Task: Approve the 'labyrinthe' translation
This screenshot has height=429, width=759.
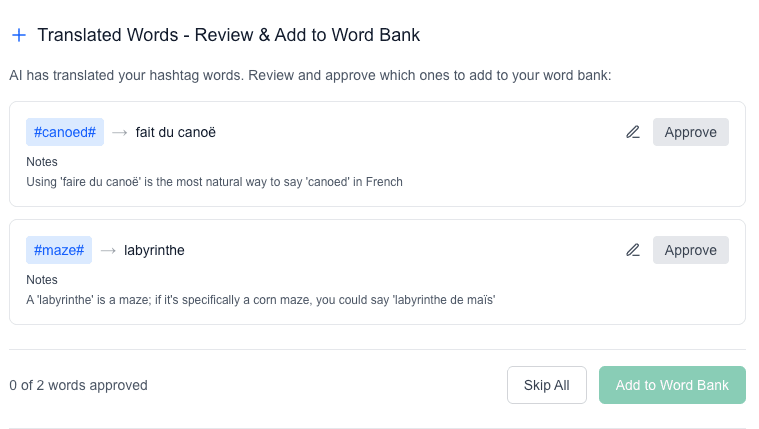Action: coord(690,250)
